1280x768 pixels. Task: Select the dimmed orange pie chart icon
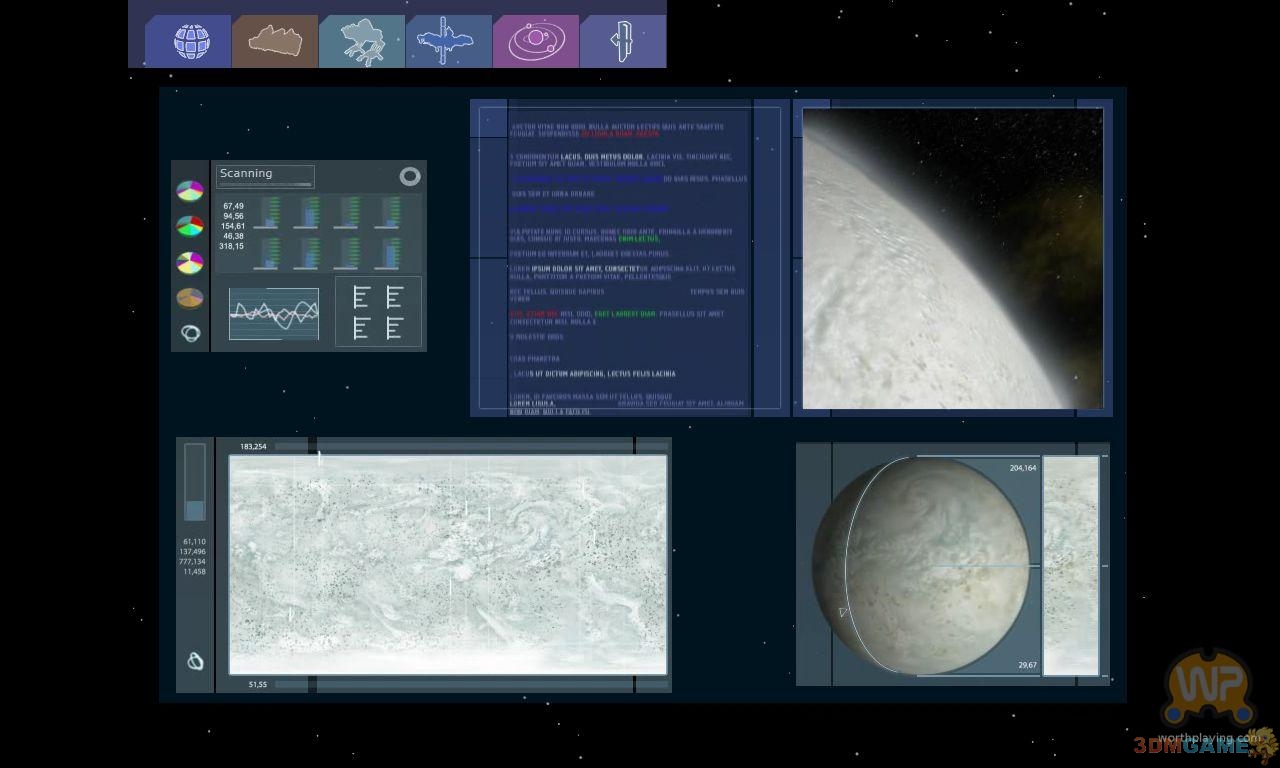coord(190,298)
